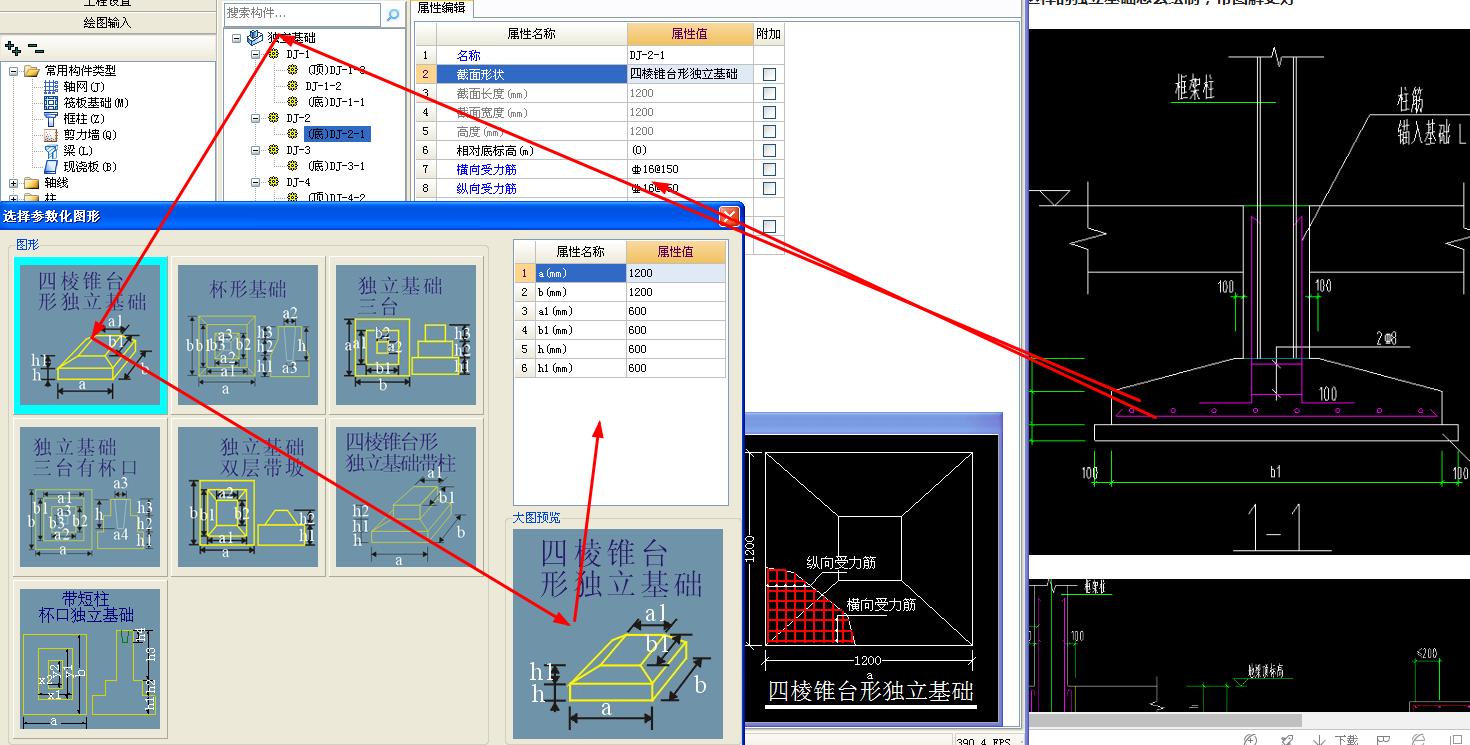The image size is (1470, 745).
Task: Click the gear icon of DJ-1-2
Action: click(x=293, y=86)
